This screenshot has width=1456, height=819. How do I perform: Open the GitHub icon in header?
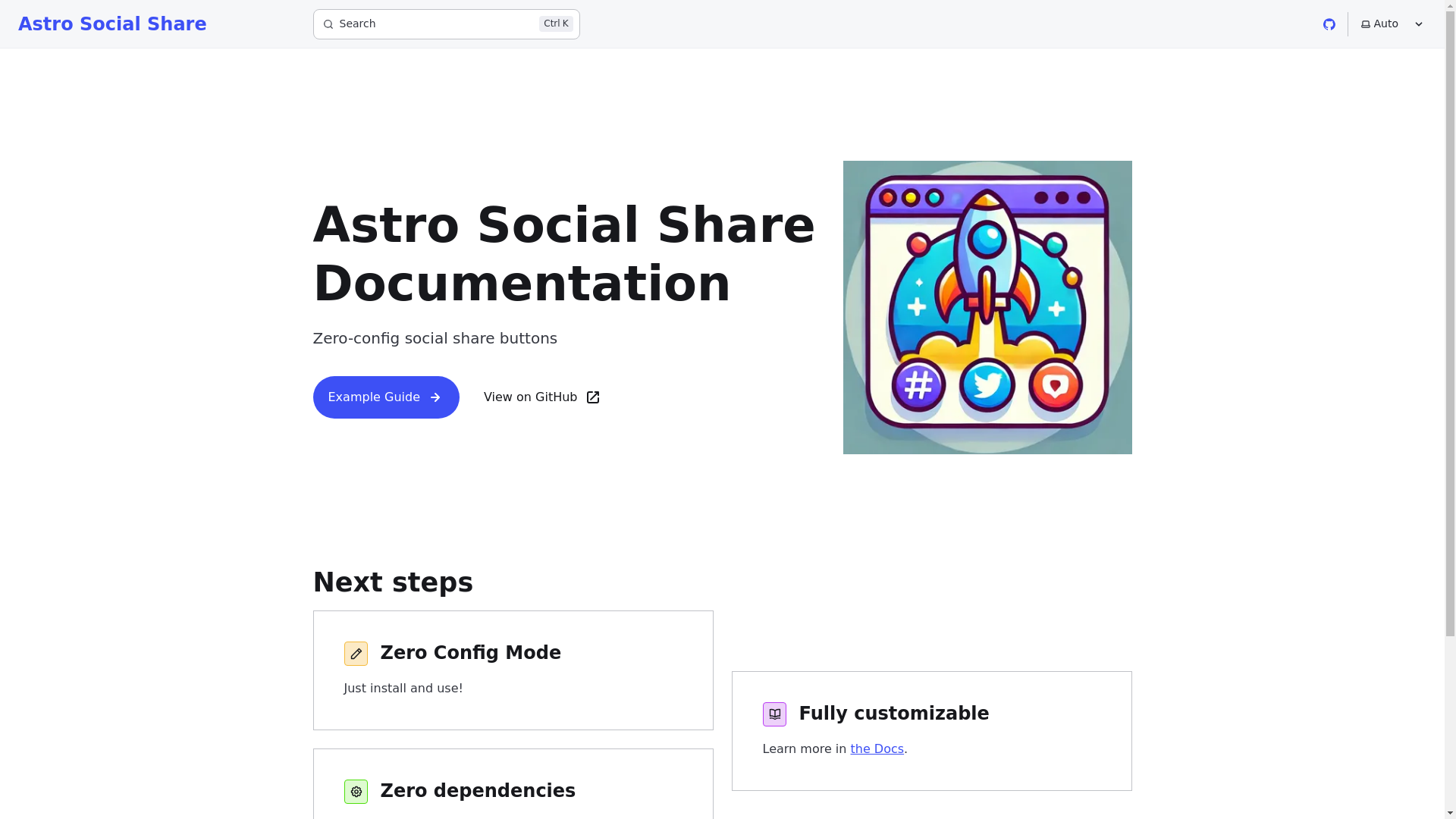pos(1329,24)
